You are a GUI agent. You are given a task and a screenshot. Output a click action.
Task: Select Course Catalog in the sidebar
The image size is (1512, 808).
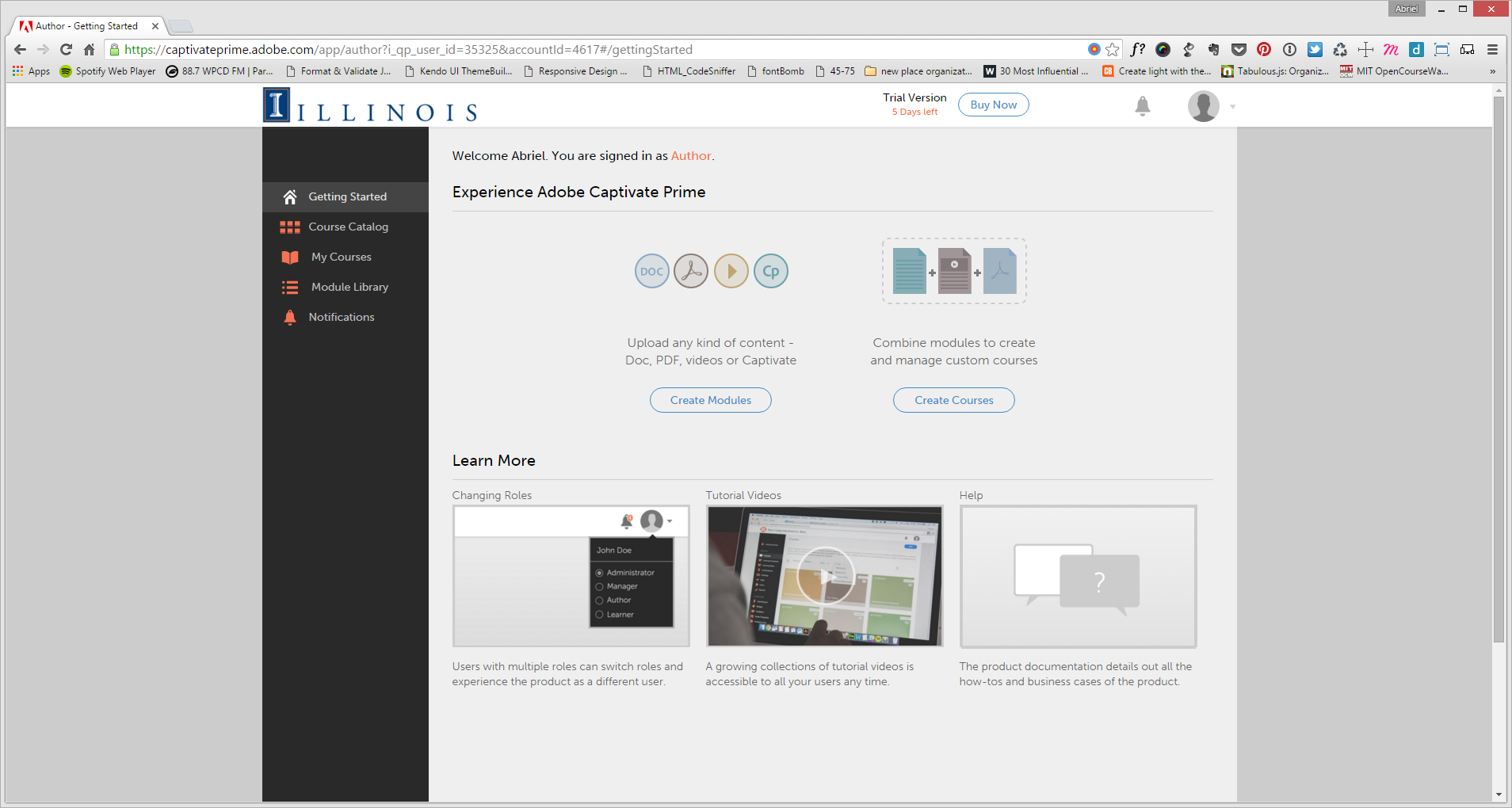[x=346, y=227]
